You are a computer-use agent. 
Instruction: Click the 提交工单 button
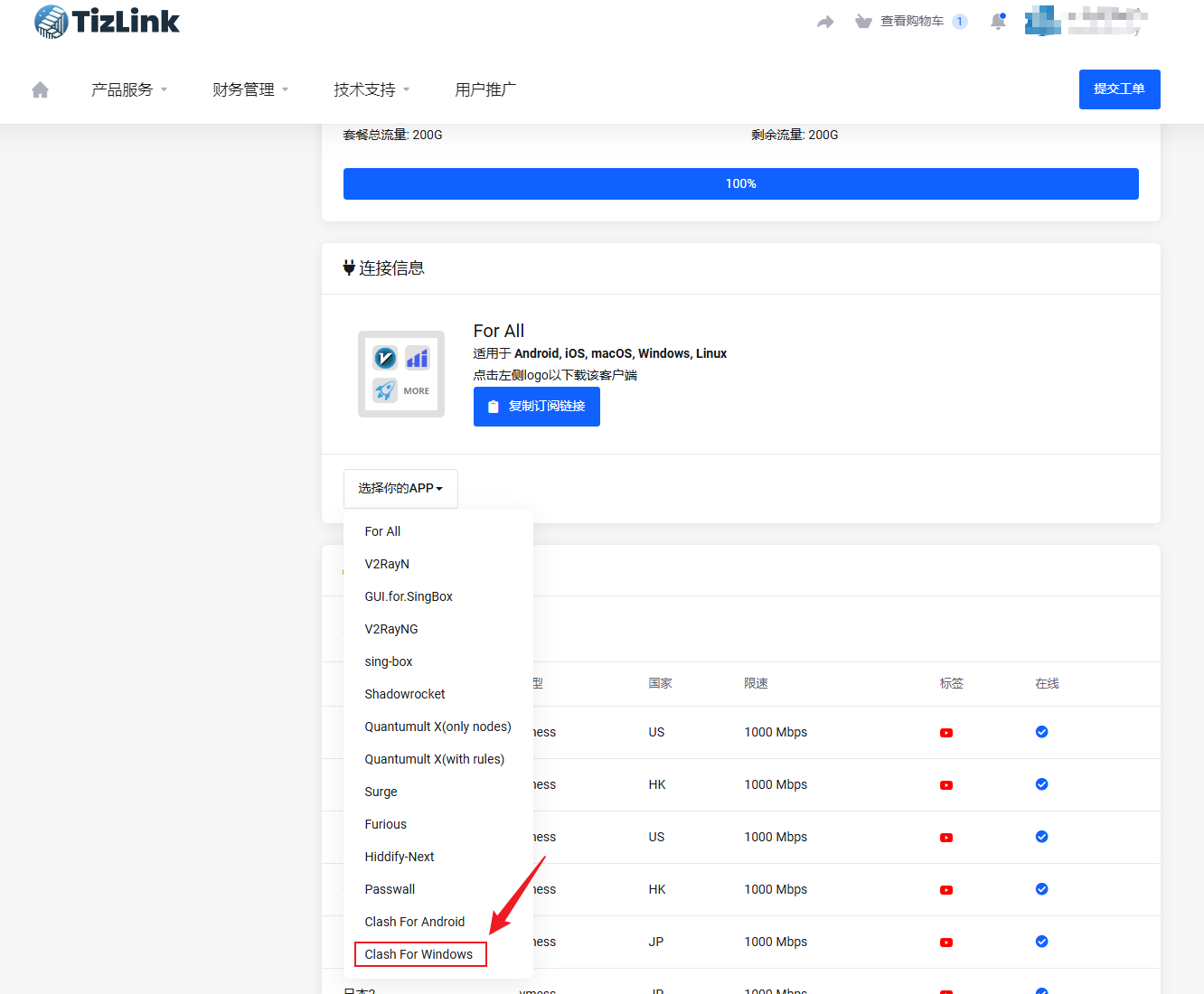tap(1119, 89)
